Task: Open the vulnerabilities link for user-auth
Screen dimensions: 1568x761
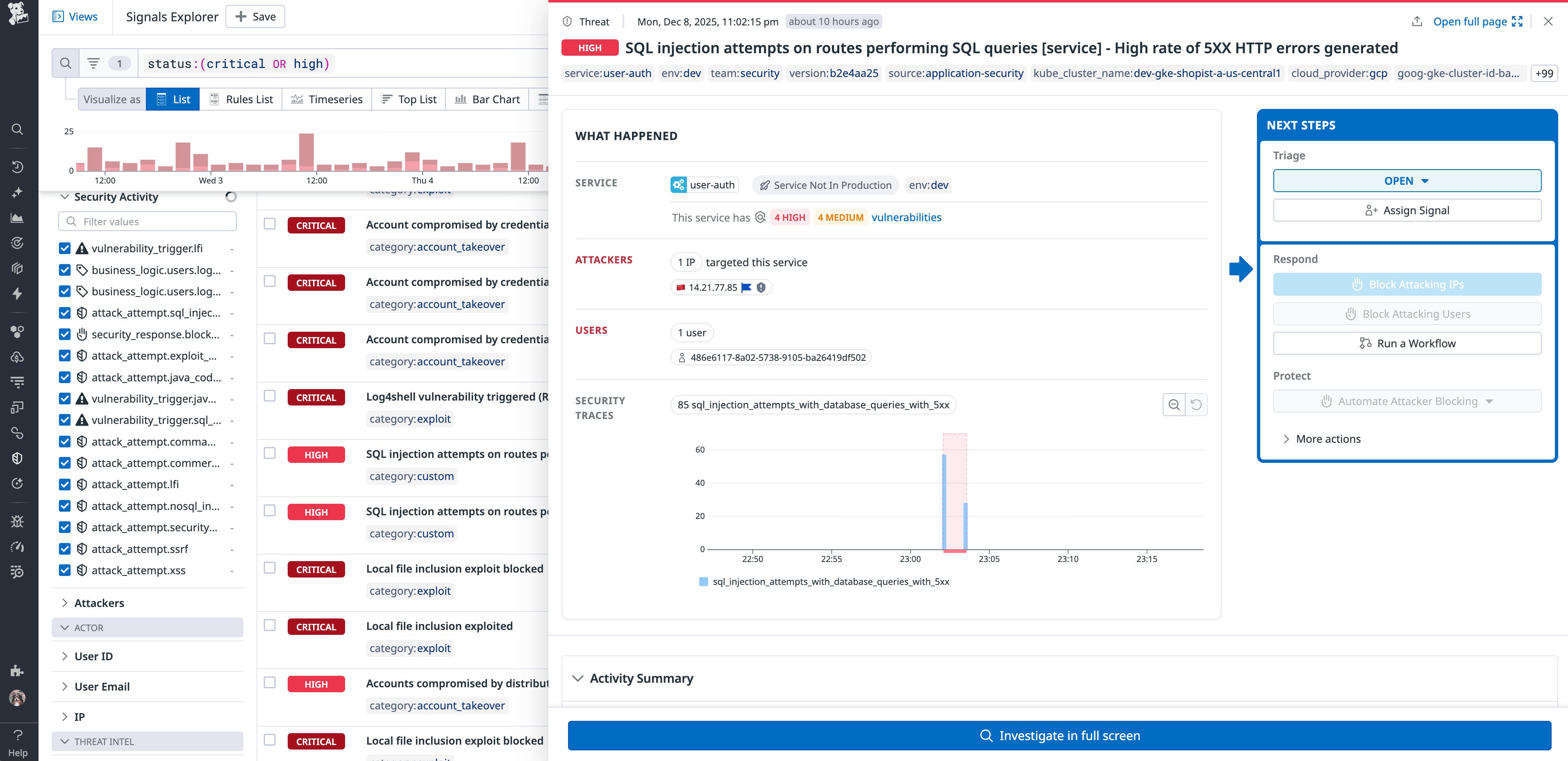Action: click(x=906, y=217)
